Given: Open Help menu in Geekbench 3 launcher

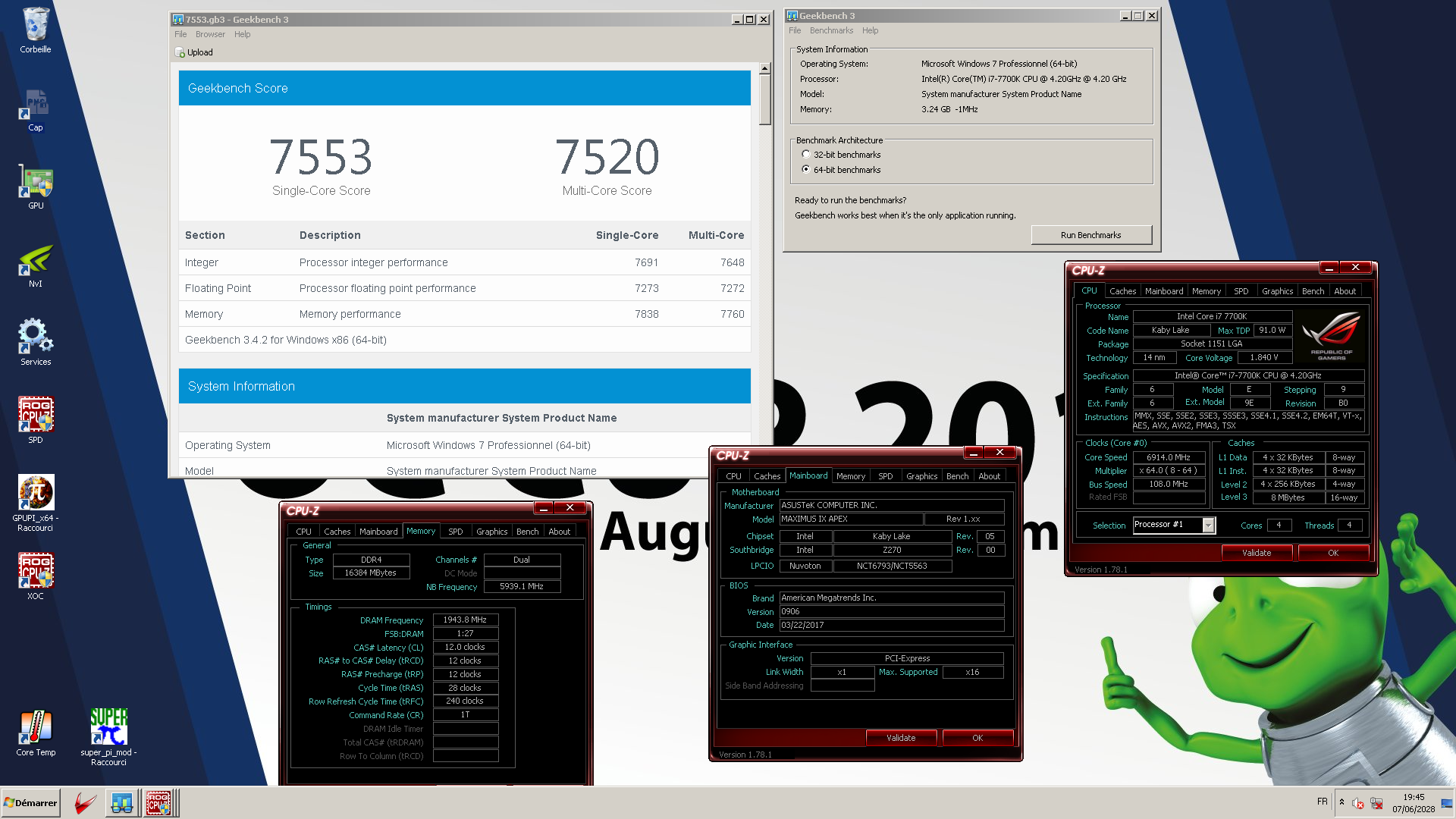Looking at the screenshot, I should click(871, 30).
